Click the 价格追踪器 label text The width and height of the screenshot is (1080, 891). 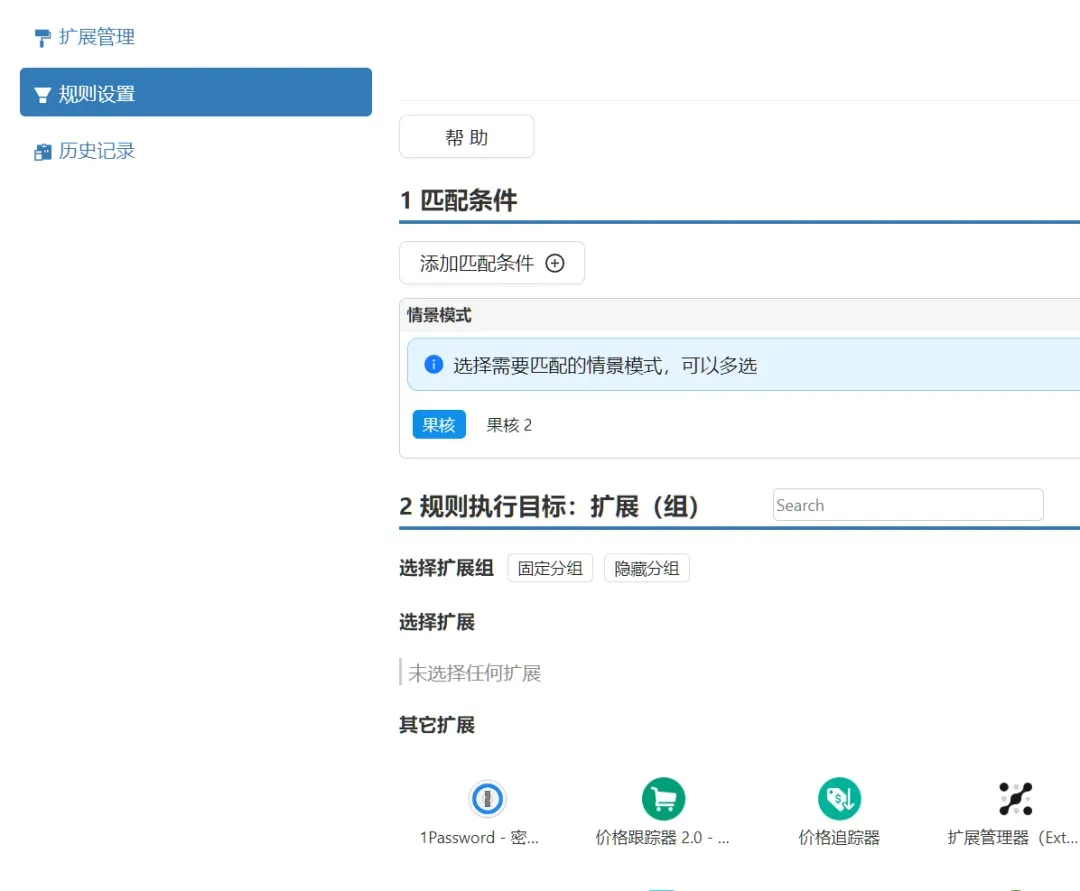click(x=839, y=837)
